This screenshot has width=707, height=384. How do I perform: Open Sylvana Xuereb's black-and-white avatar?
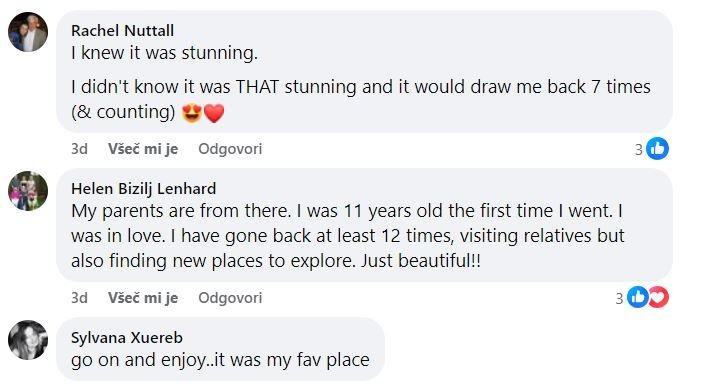28,340
